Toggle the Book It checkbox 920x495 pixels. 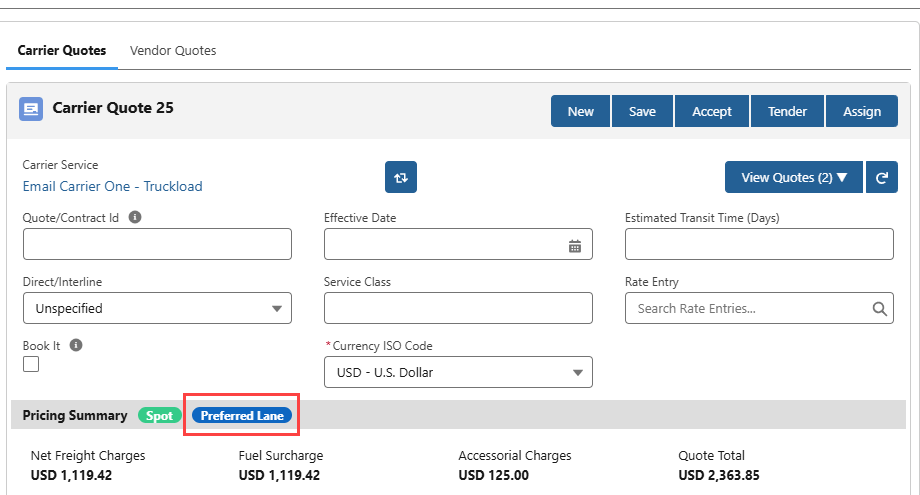[x=31, y=364]
